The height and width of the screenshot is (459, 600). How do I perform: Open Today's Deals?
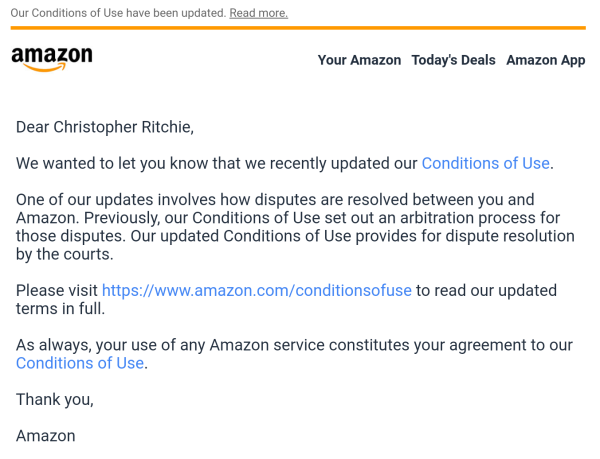point(453,60)
